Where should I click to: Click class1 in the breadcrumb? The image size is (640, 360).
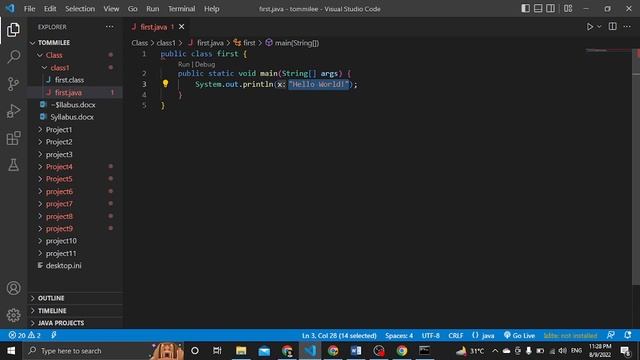(x=166, y=43)
